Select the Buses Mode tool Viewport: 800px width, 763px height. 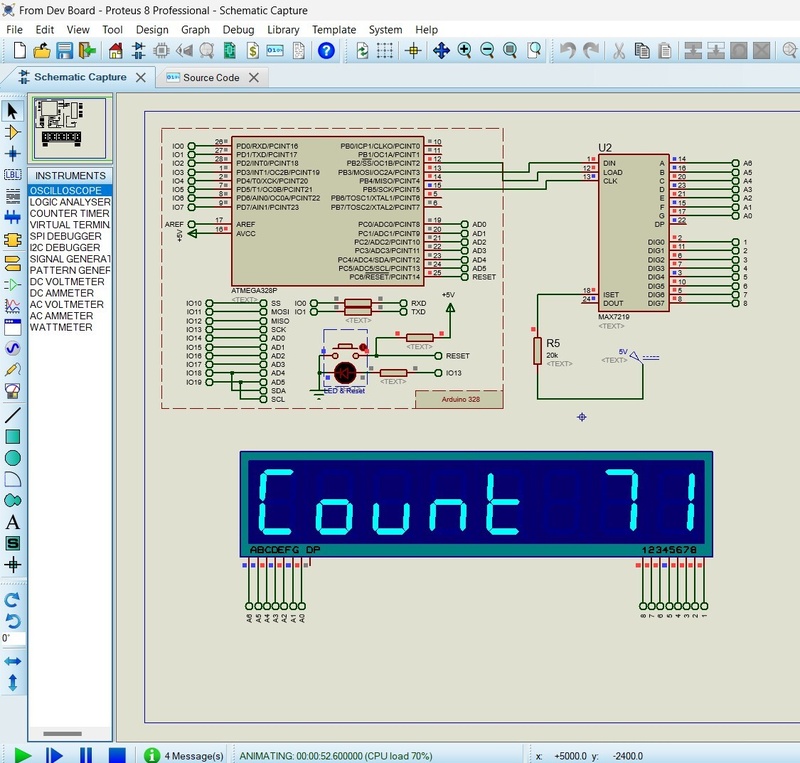(13, 218)
